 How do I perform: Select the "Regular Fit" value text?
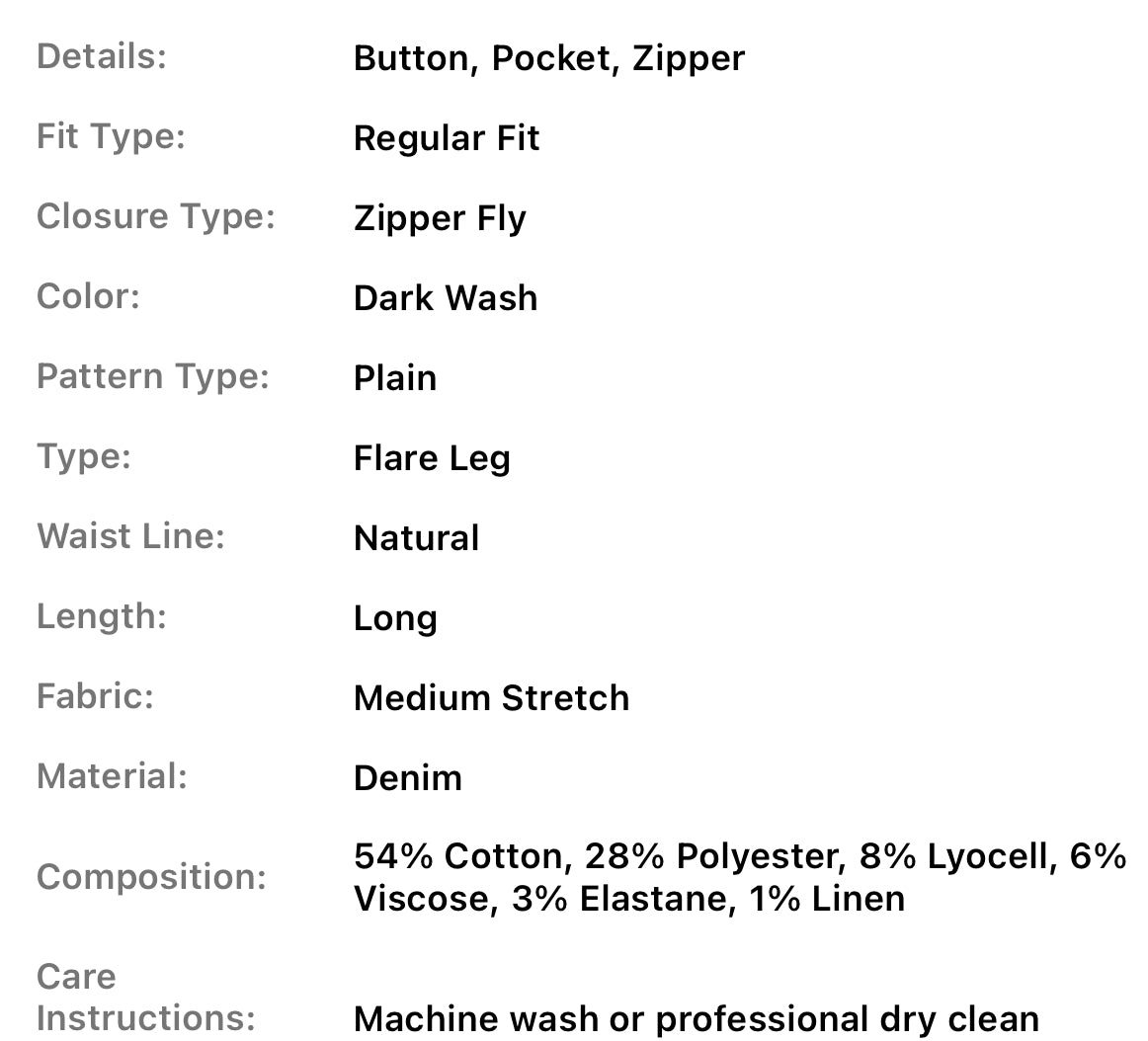(x=447, y=138)
